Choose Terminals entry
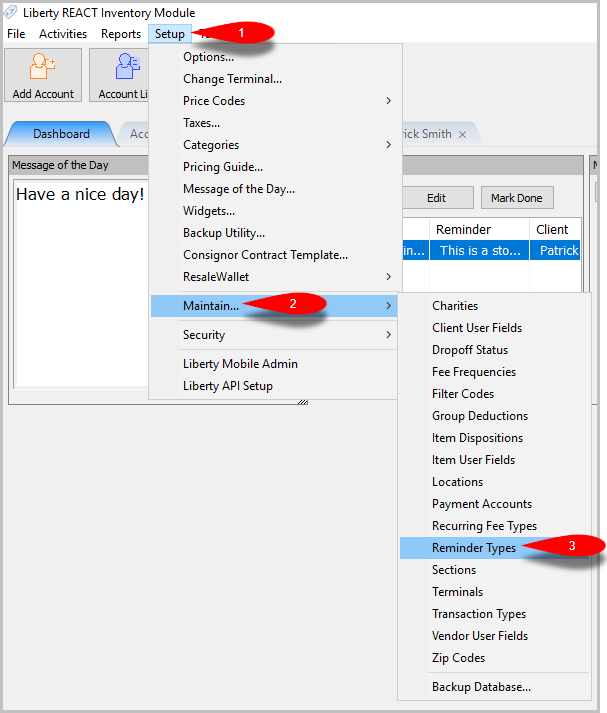Viewport: 607px width, 713px height. pyautogui.click(x=457, y=592)
